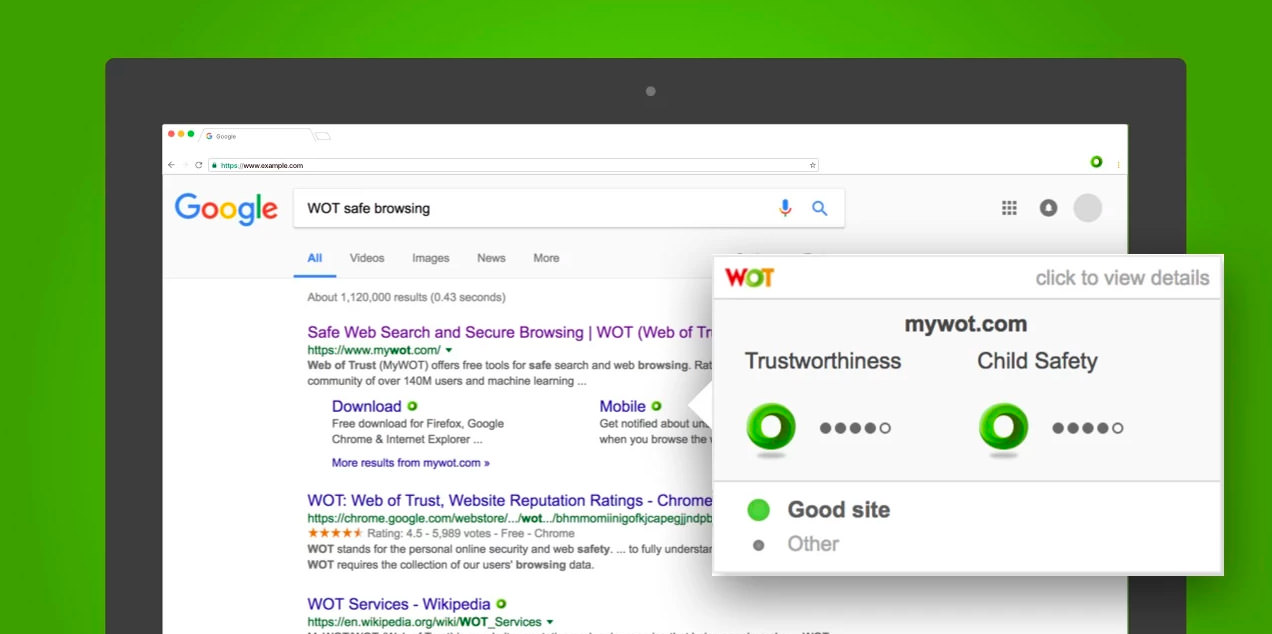
Task: Click the blue search magnifier icon
Action: tap(819, 208)
